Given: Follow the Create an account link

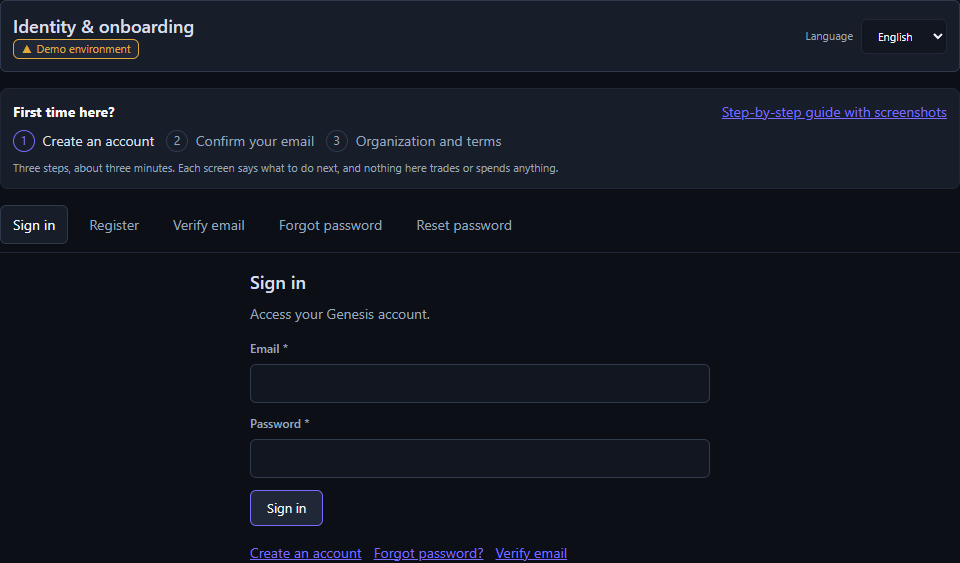Looking at the screenshot, I should 306,553.
